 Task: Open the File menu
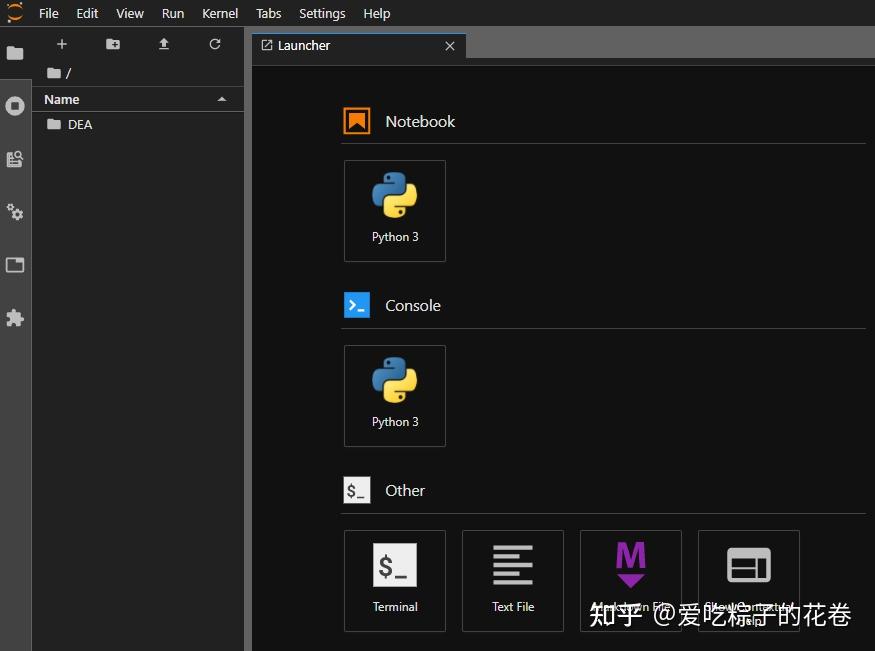[48, 13]
